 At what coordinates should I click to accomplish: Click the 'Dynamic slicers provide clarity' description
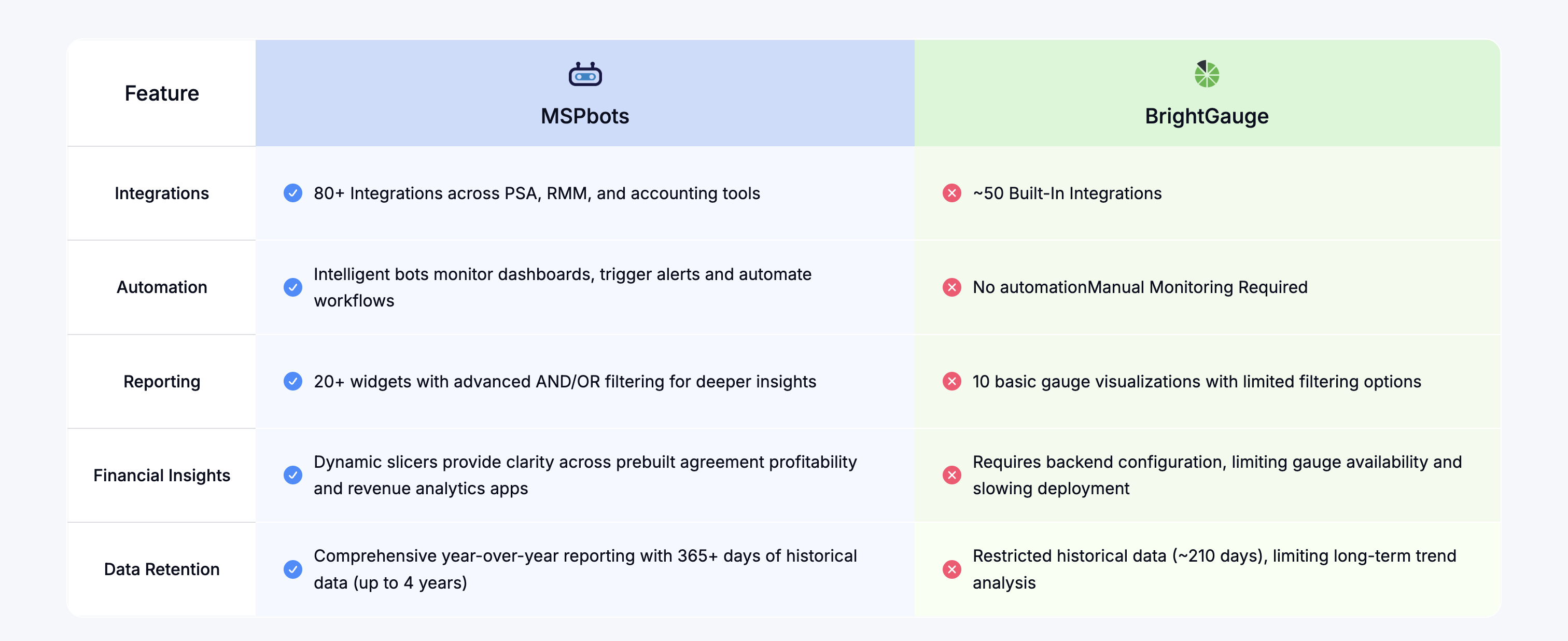(x=585, y=475)
